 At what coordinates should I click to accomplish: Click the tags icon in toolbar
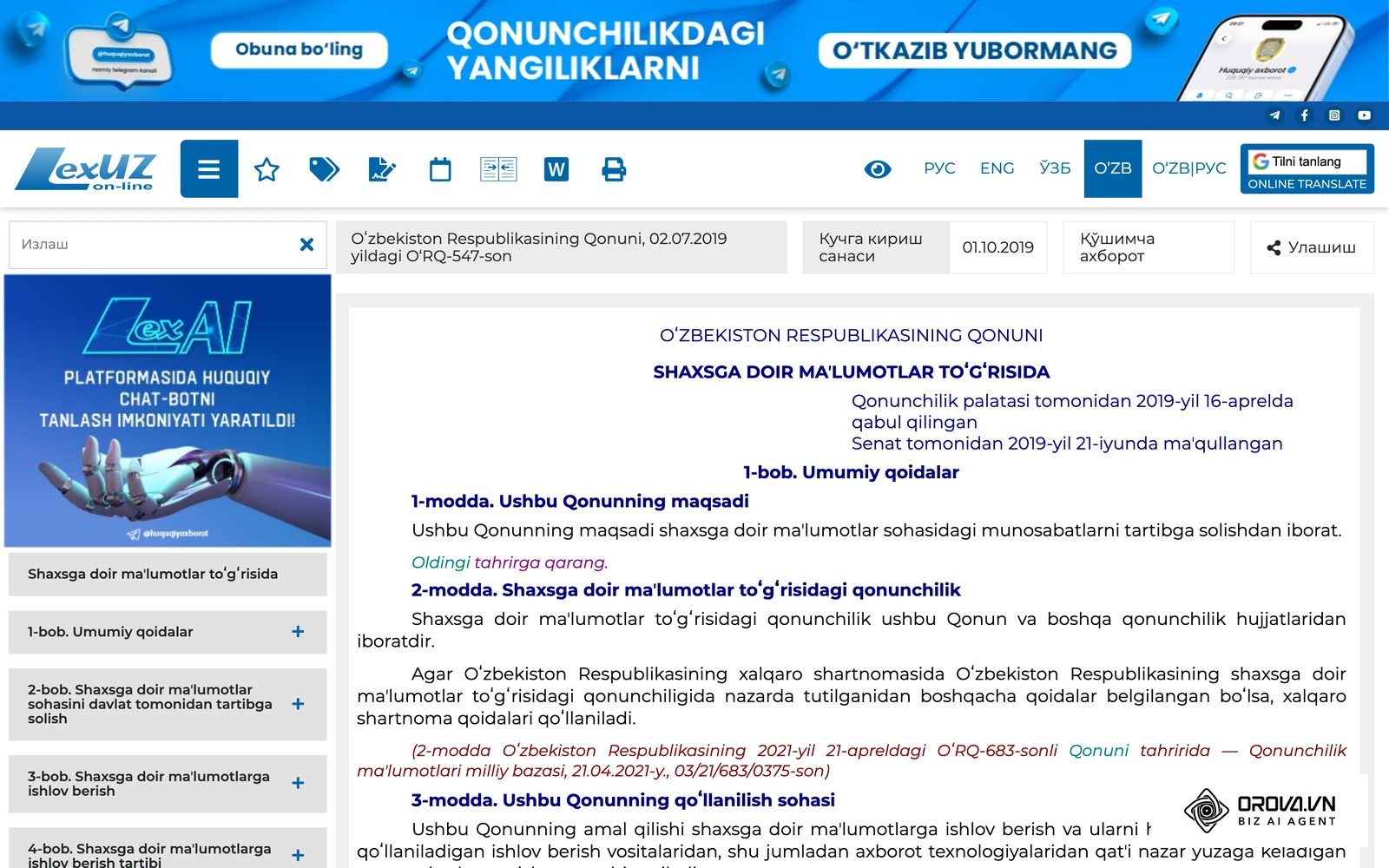coord(324,169)
